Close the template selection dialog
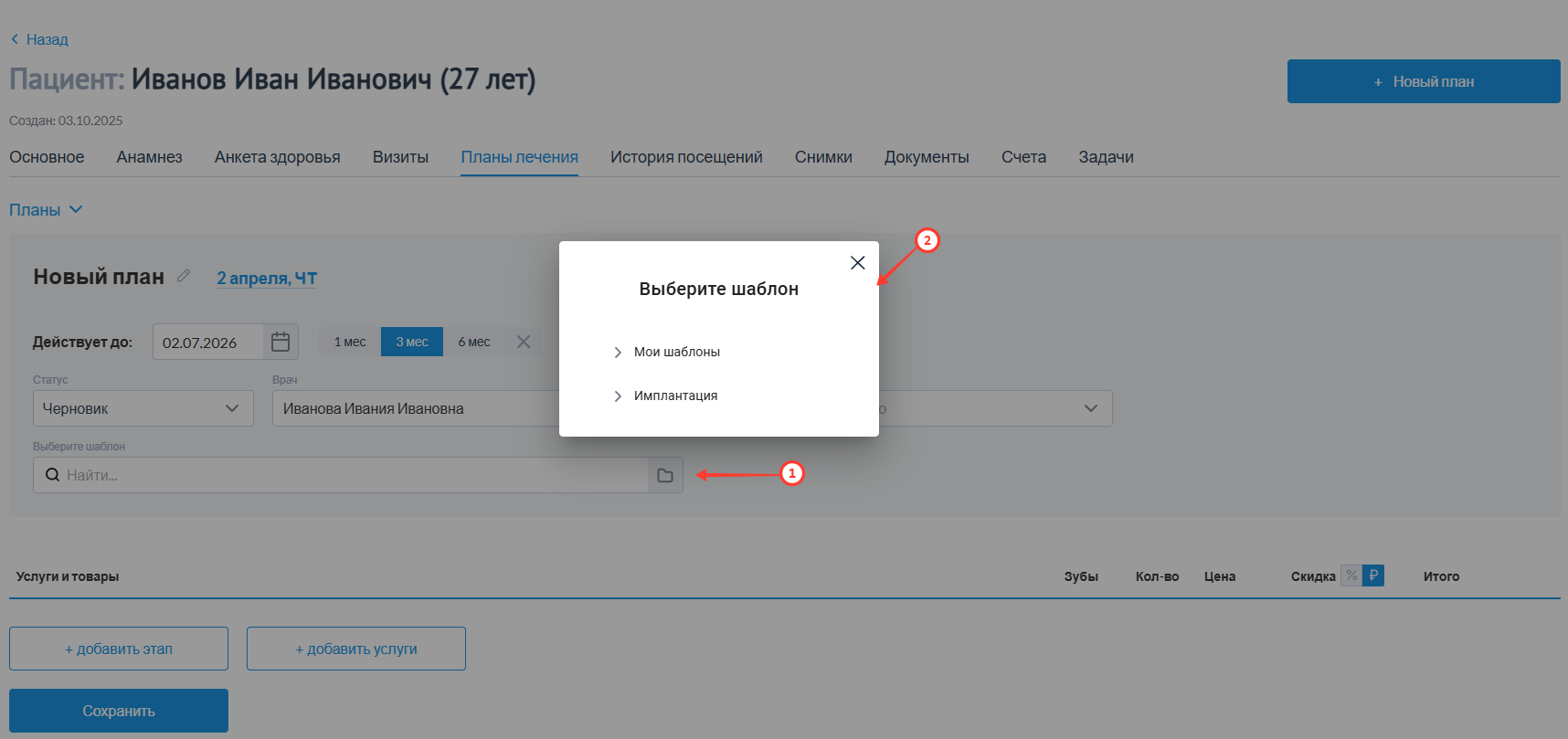Image resolution: width=1568 pixels, height=739 pixels. click(x=857, y=263)
